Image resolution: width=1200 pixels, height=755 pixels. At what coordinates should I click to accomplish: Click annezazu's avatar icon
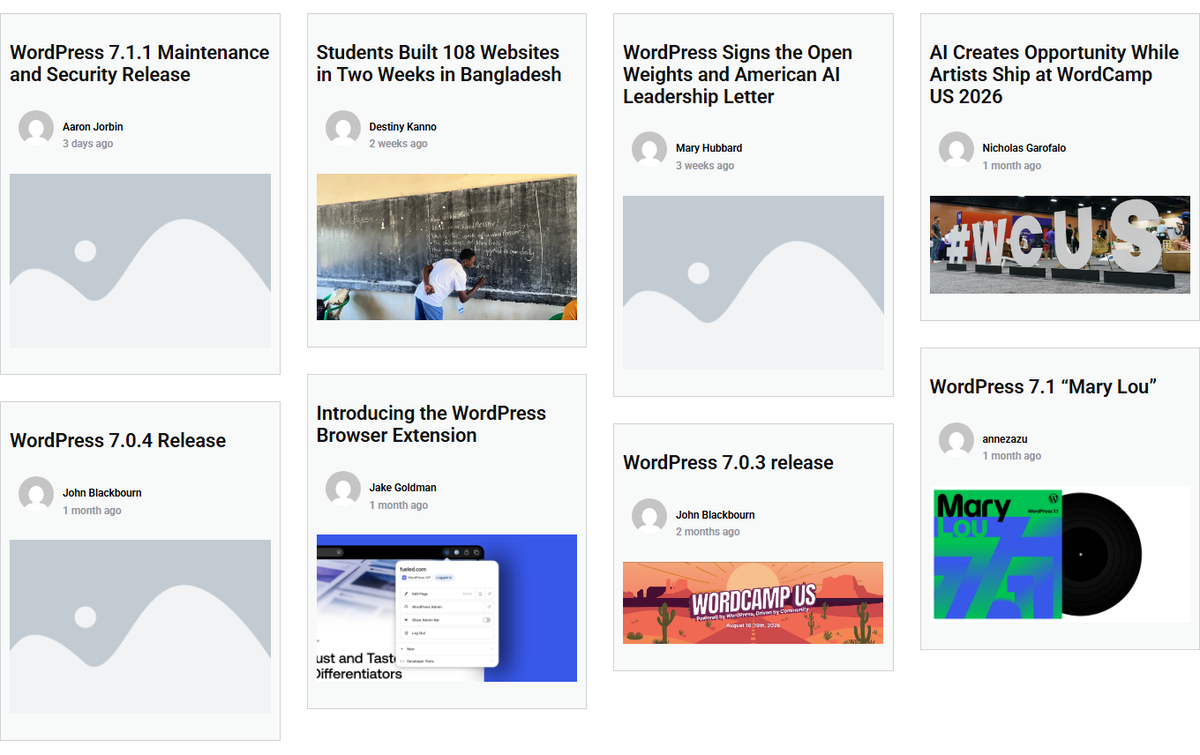click(956, 440)
